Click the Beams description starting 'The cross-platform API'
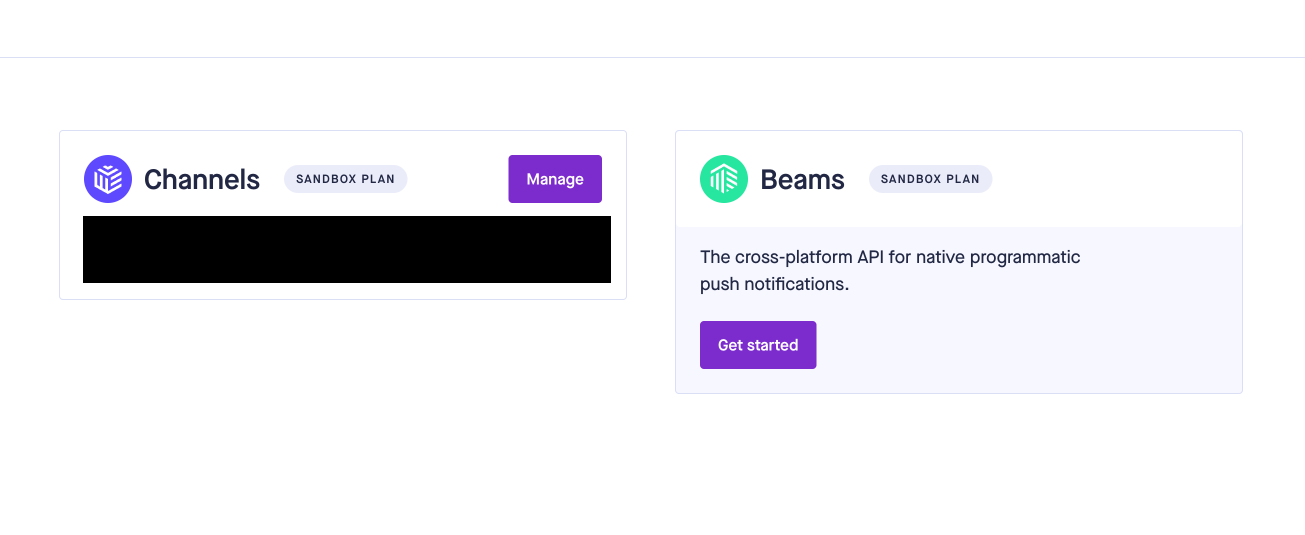Screen dimensions: 1305x535 (890, 257)
